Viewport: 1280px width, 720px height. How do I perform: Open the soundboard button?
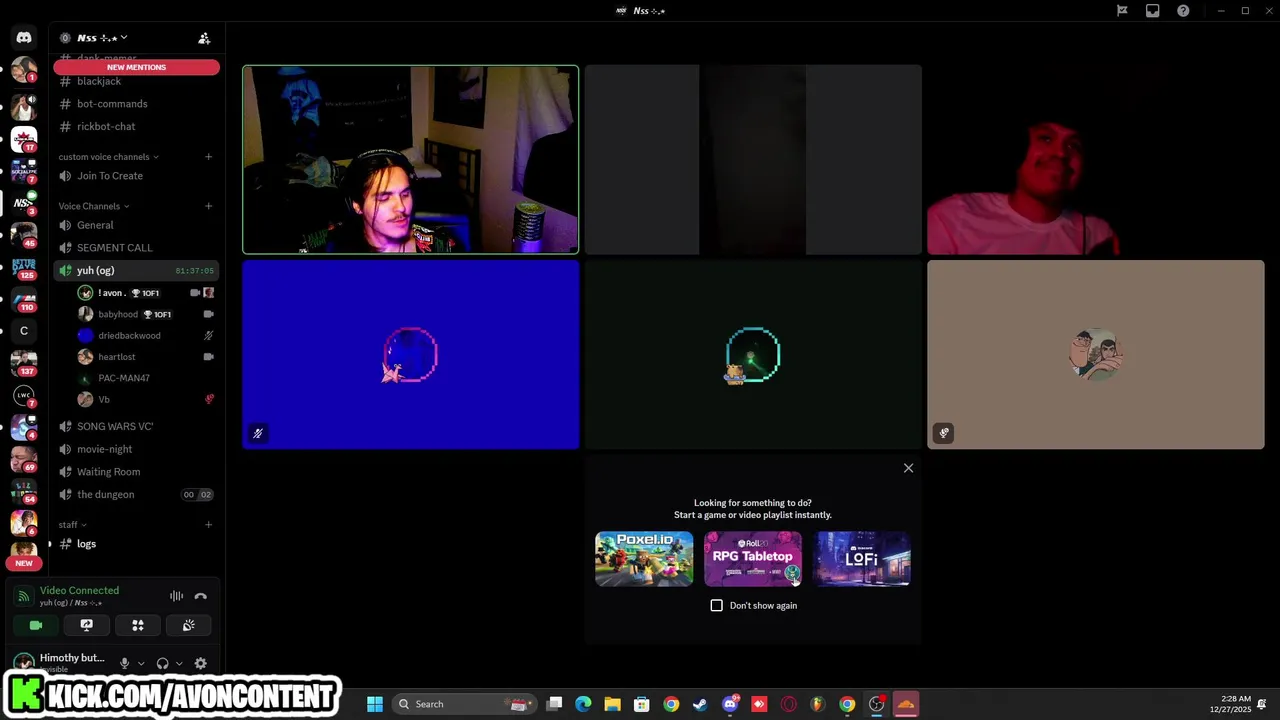click(188, 625)
